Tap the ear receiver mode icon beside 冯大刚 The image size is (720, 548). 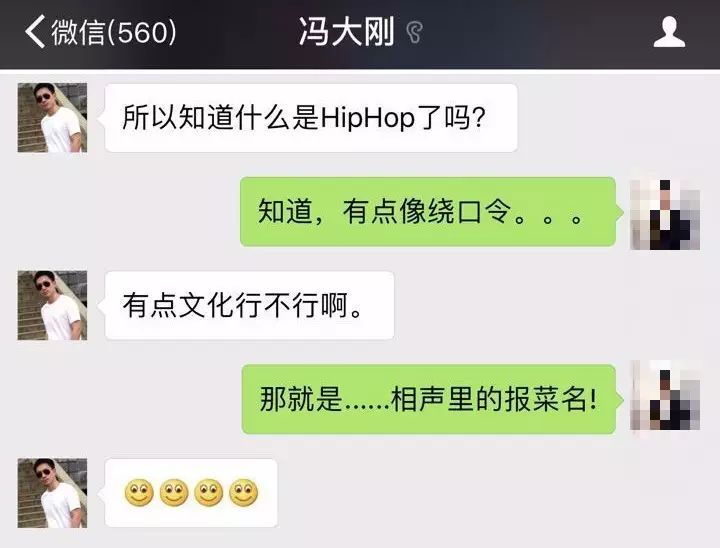pos(414,32)
